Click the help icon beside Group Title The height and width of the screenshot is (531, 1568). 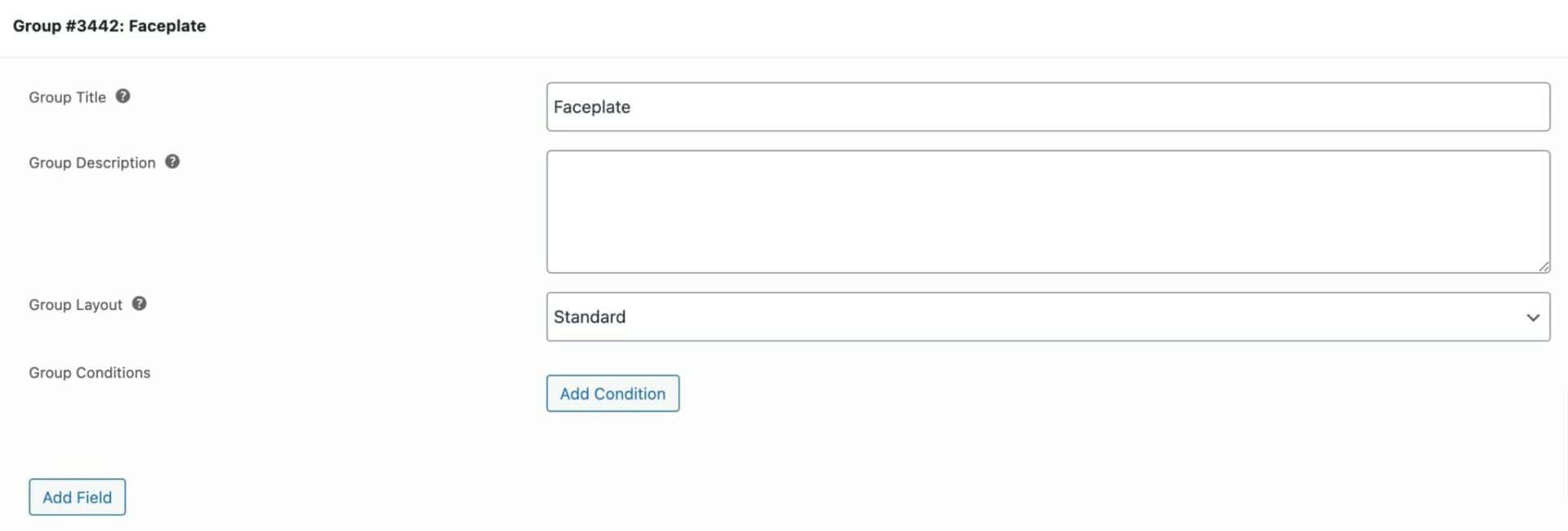(122, 96)
